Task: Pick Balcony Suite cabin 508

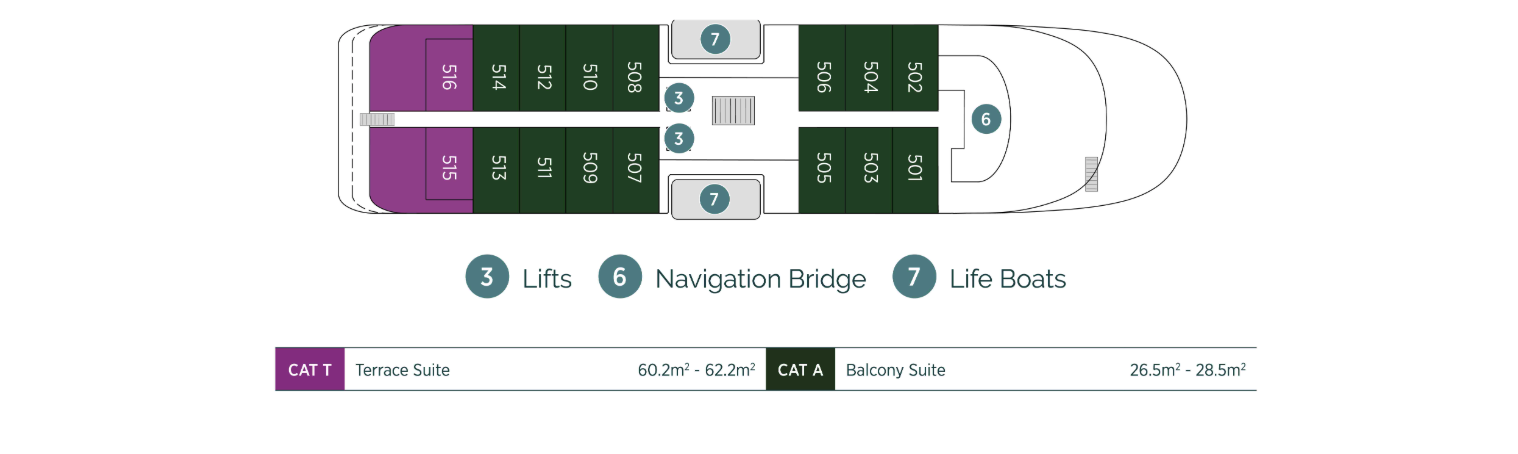Action: (x=634, y=76)
